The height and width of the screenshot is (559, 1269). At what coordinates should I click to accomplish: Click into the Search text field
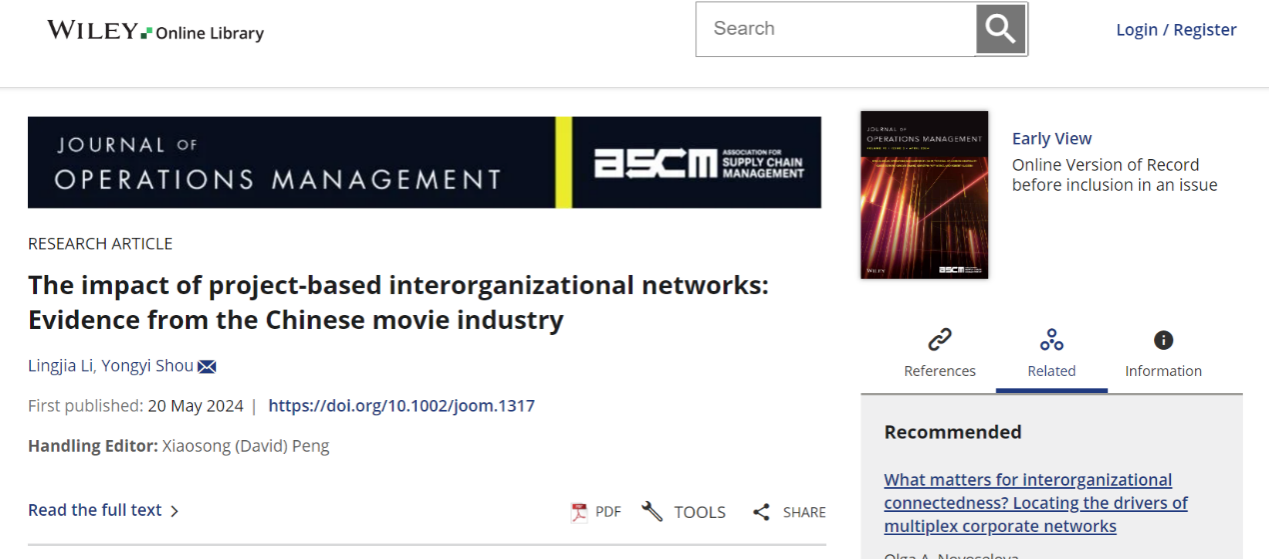[x=835, y=29]
